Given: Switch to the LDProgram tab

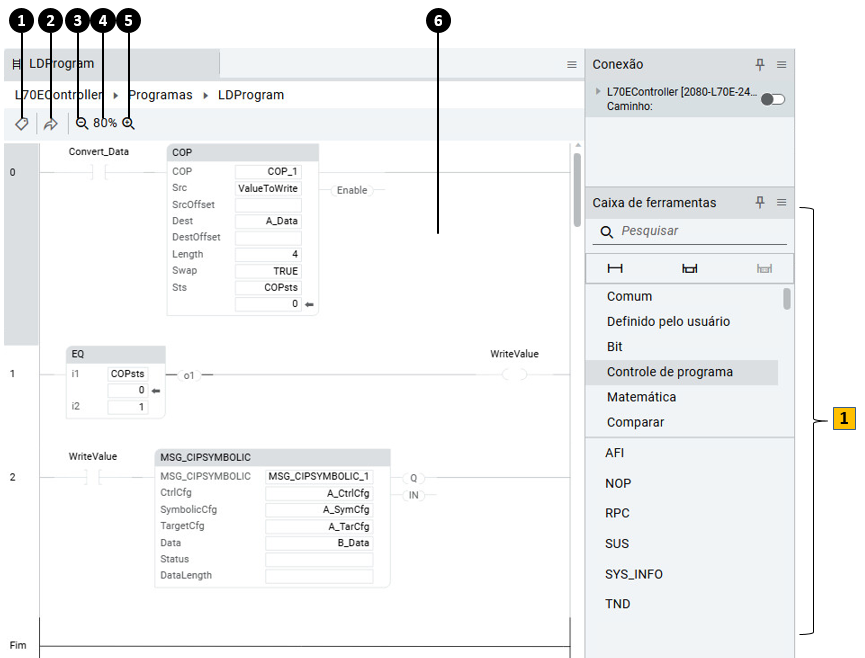Looking at the screenshot, I should [60, 64].
